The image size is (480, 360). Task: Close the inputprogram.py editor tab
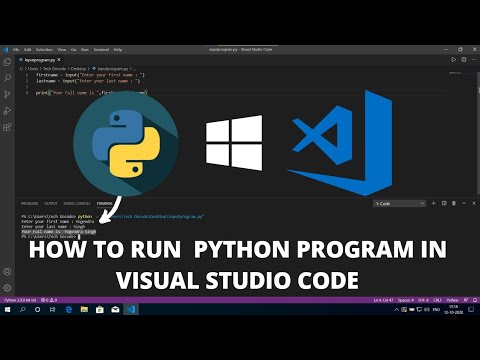click(x=59, y=60)
